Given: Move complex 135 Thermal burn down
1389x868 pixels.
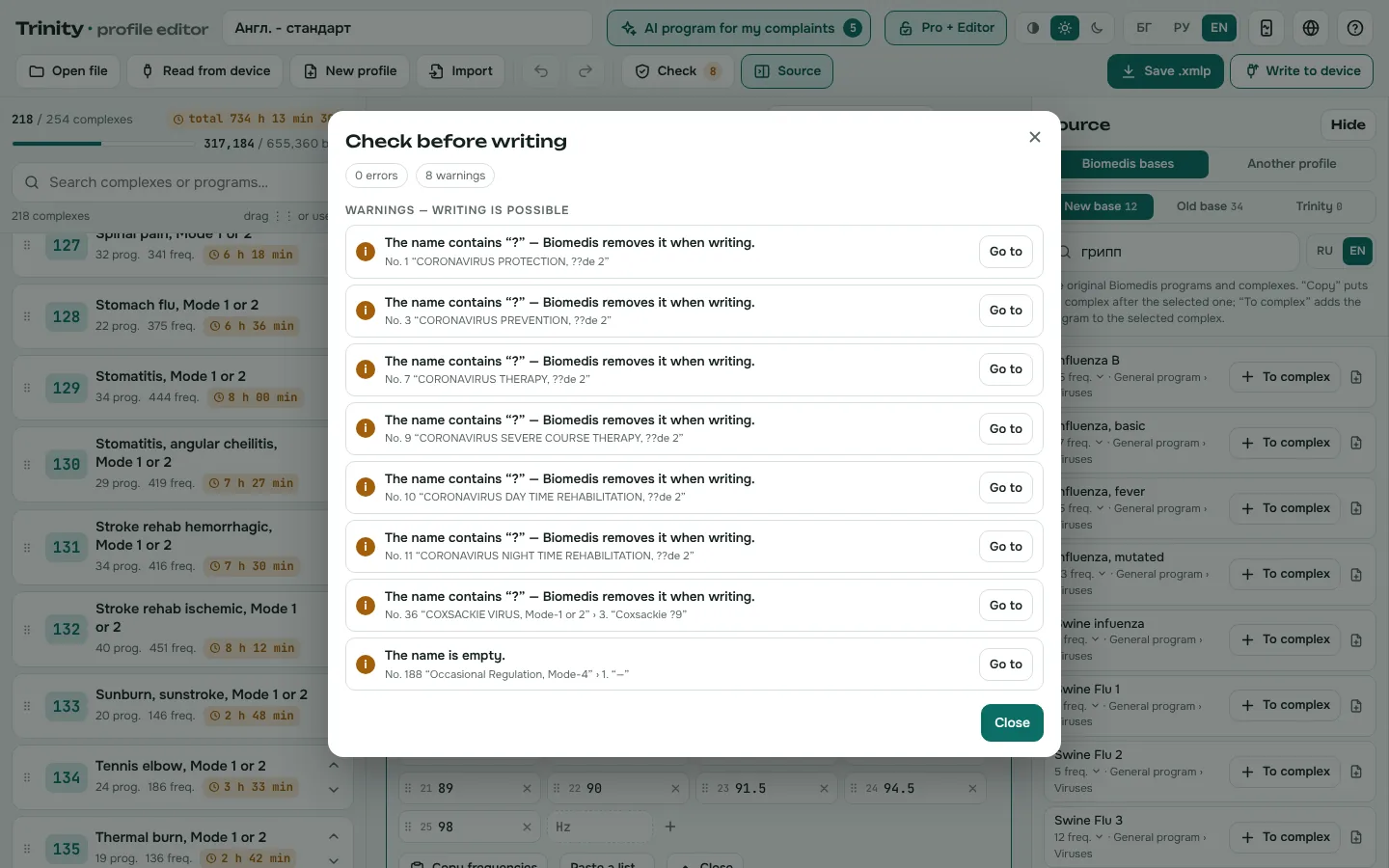Looking at the screenshot, I should (x=333, y=860).
